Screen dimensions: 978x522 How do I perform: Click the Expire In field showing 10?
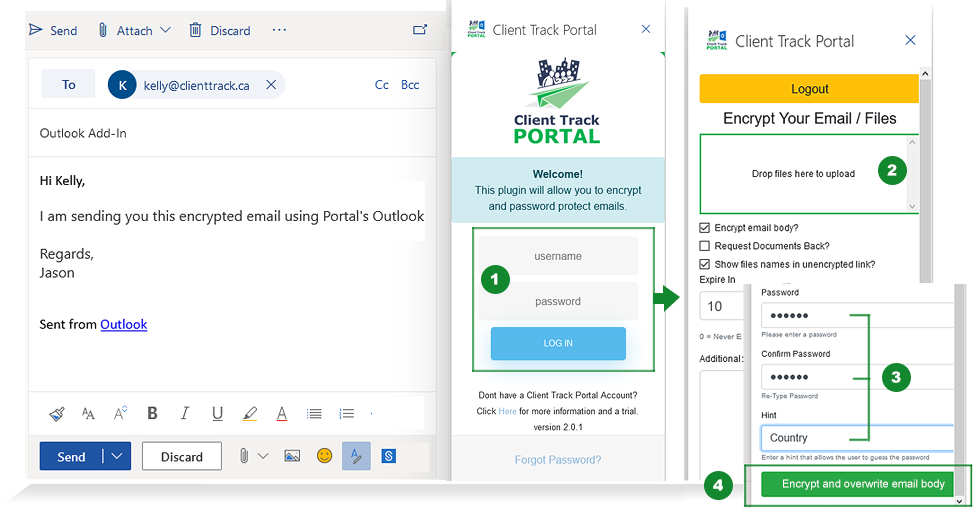coord(722,306)
